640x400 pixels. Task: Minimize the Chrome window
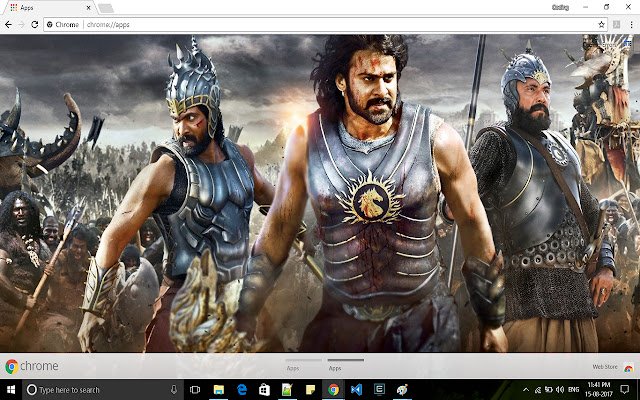pos(586,7)
